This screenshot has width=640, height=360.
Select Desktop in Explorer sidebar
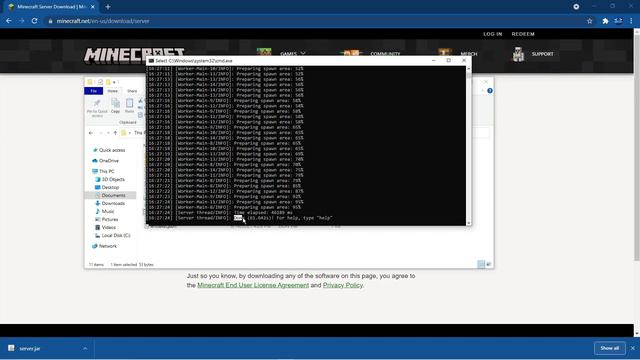(107, 187)
